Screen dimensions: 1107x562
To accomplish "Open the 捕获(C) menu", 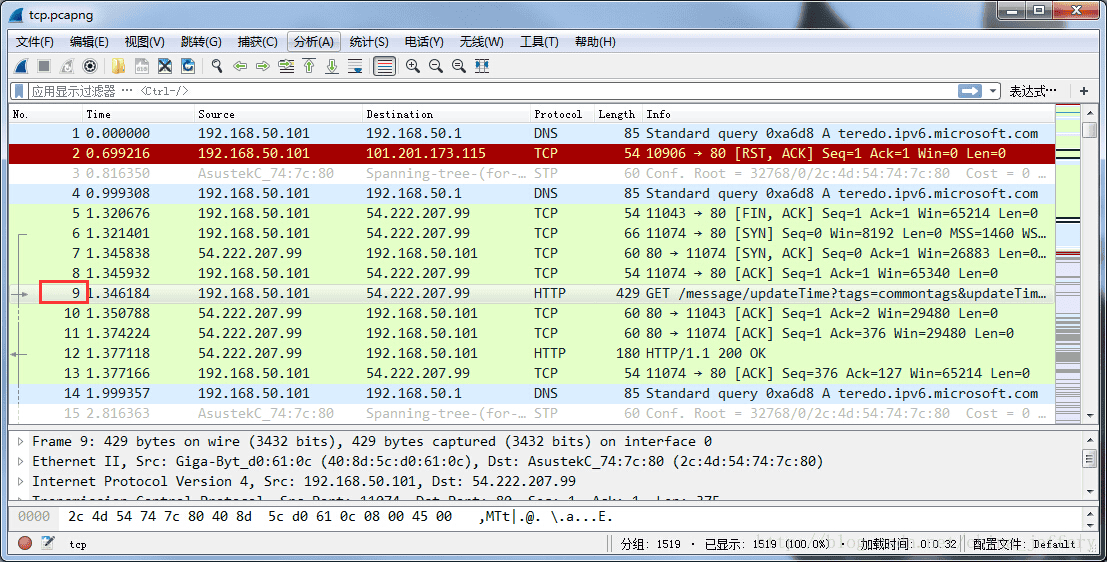I will (257, 42).
